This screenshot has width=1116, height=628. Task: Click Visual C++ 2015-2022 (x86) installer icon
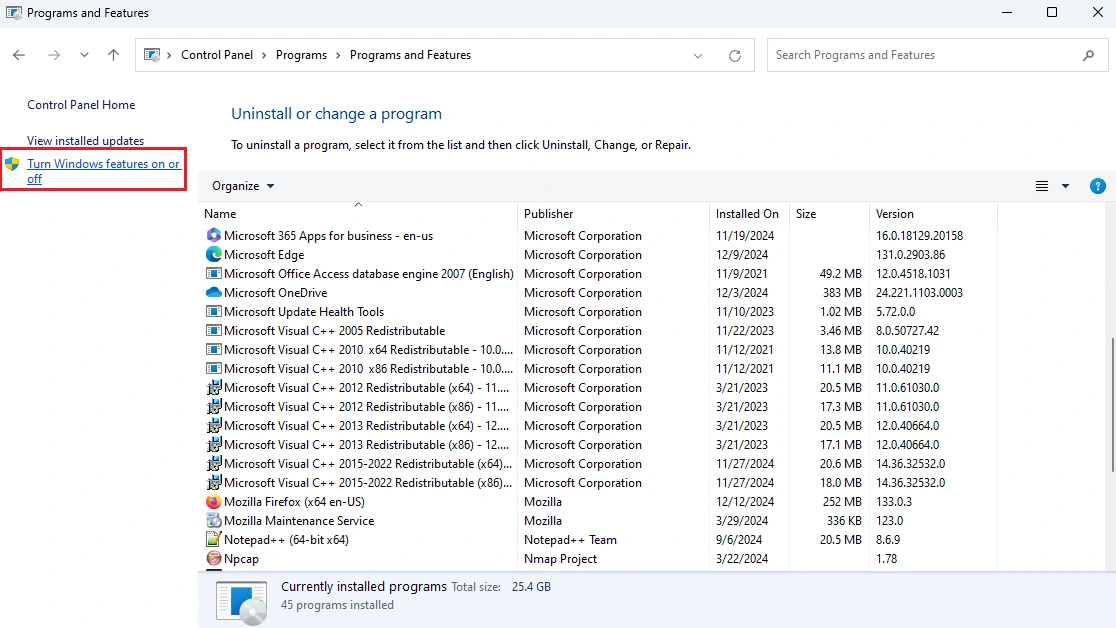tap(214, 483)
